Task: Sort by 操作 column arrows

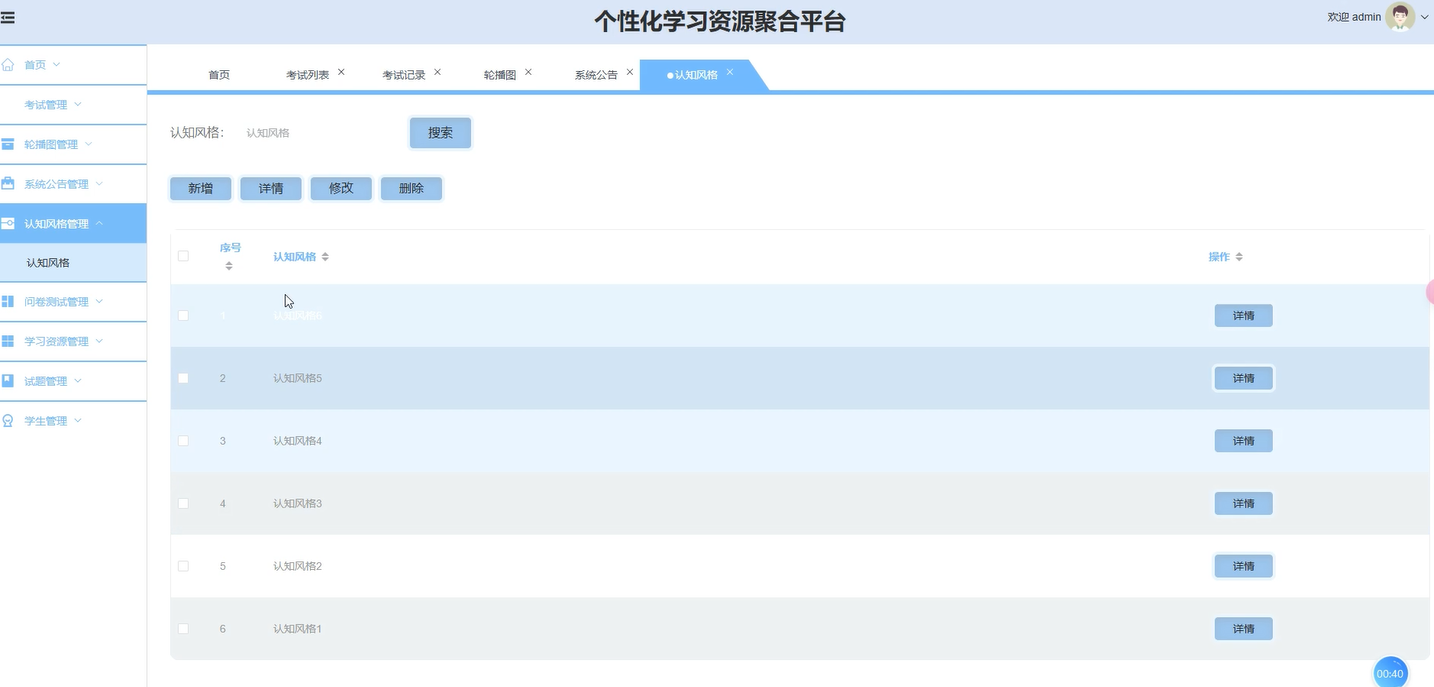Action: click(x=1239, y=257)
